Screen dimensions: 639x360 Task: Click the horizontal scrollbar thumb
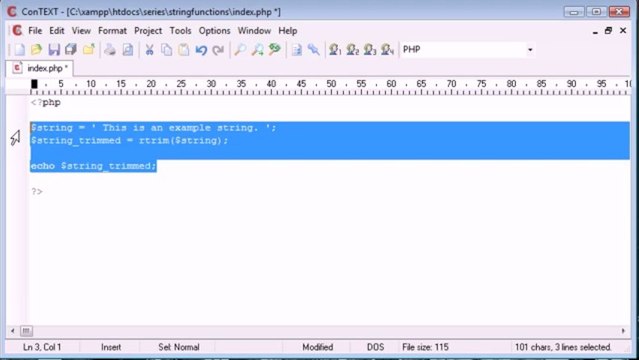tap(26, 331)
